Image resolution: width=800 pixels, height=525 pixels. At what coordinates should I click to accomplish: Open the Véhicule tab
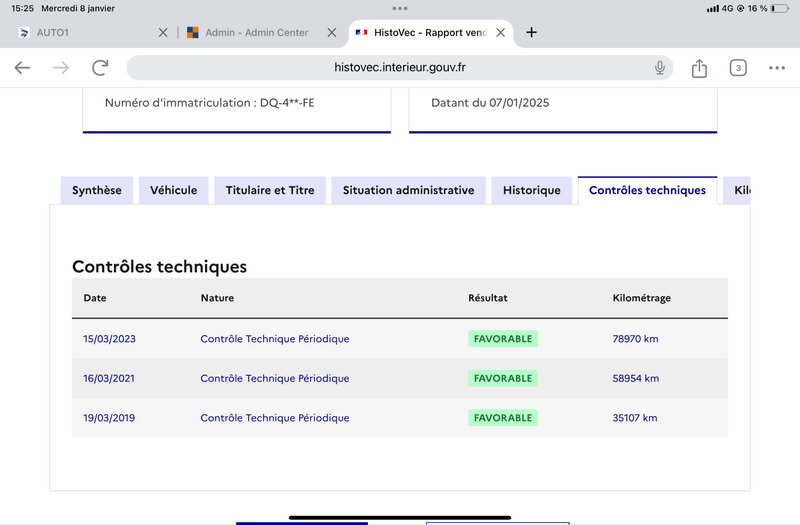point(173,190)
